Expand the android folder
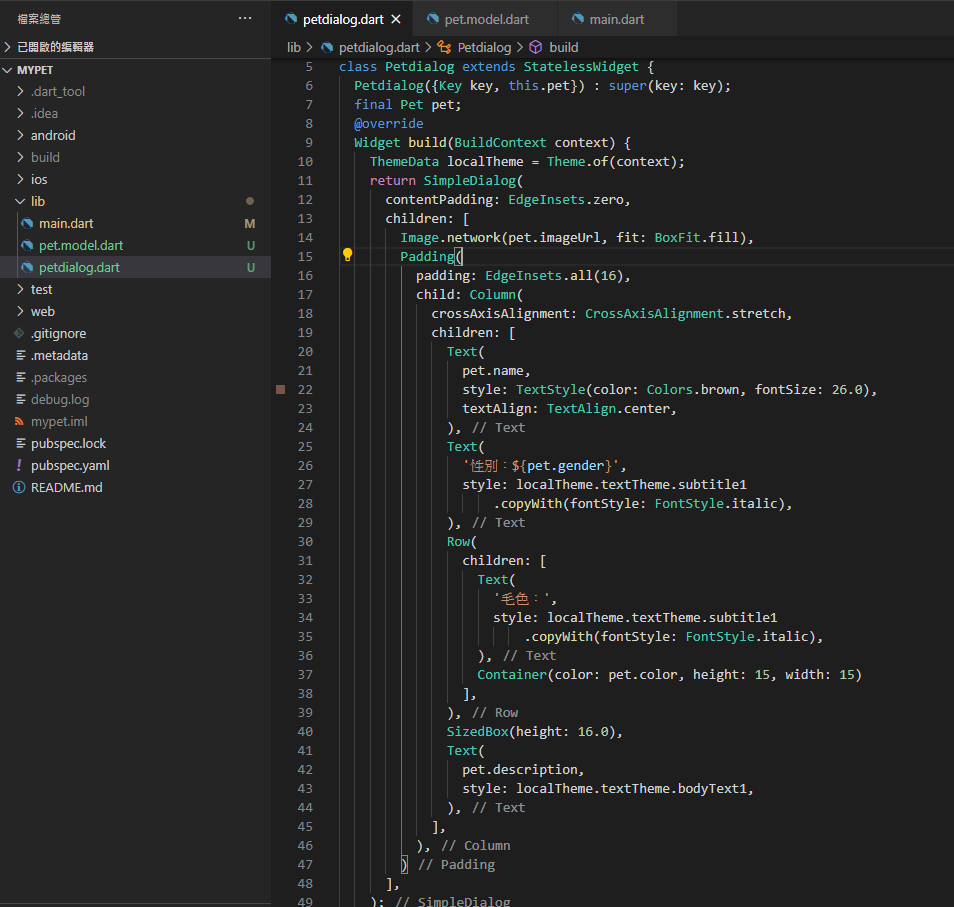This screenshot has width=954, height=907. click(x=53, y=135)
